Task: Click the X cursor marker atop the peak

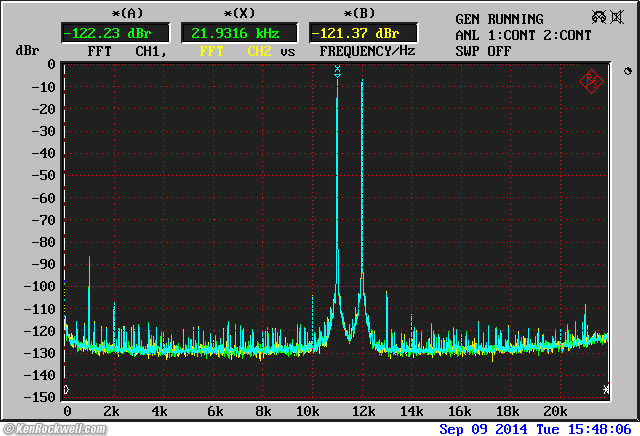Action: click(x=338, y=69)
